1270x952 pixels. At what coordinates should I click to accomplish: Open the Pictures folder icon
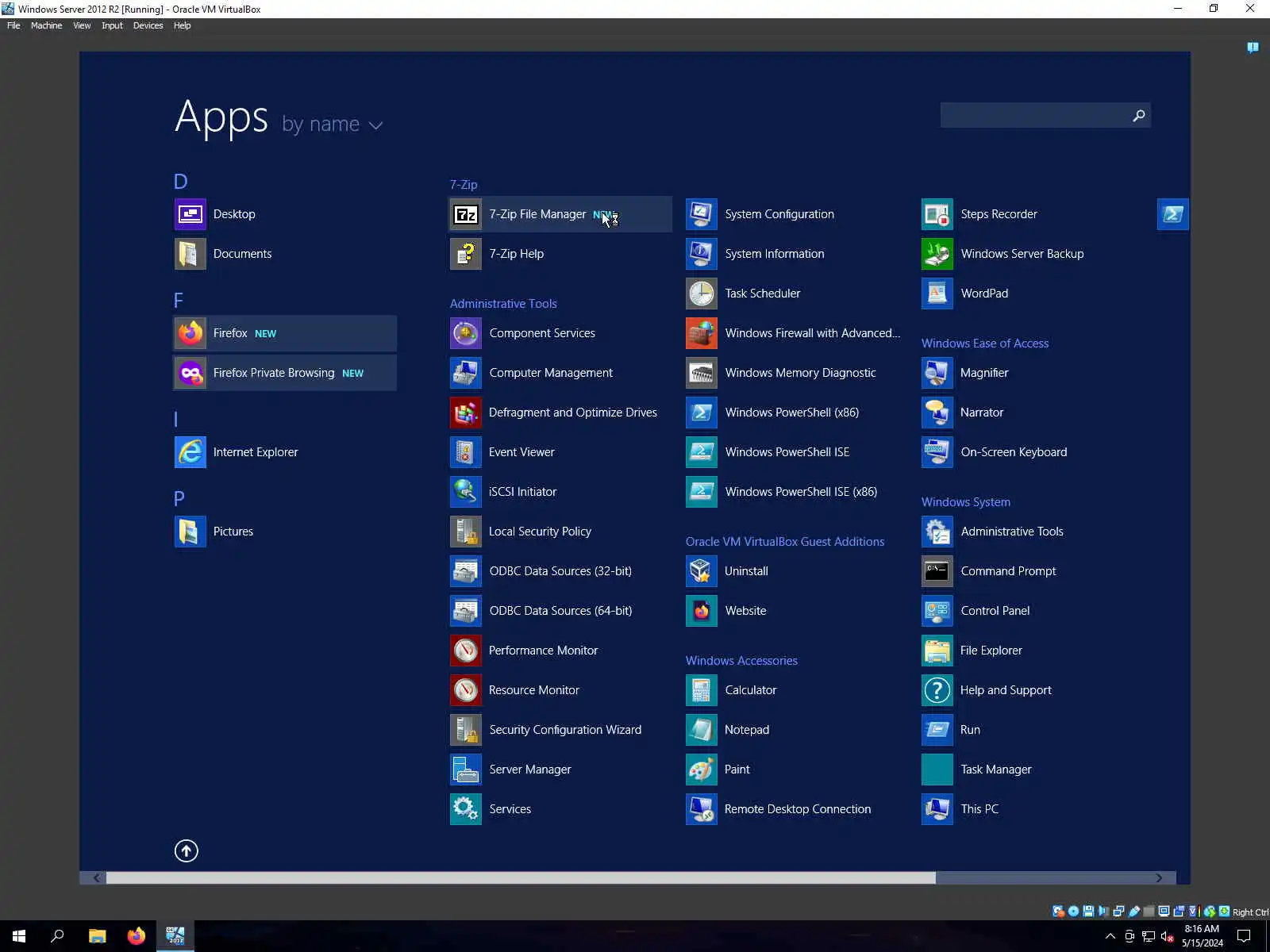coord(190,532)
